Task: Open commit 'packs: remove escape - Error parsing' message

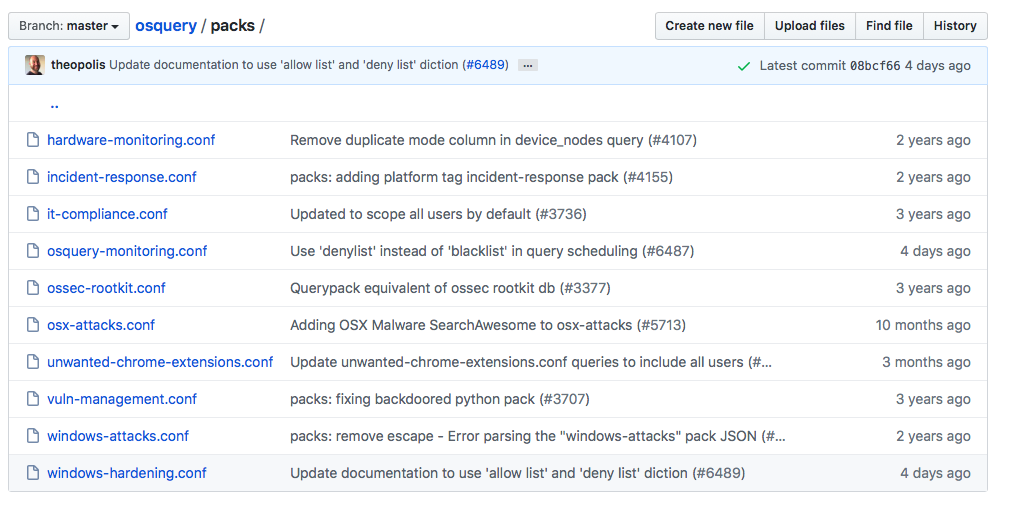Action: coord(537,436)
